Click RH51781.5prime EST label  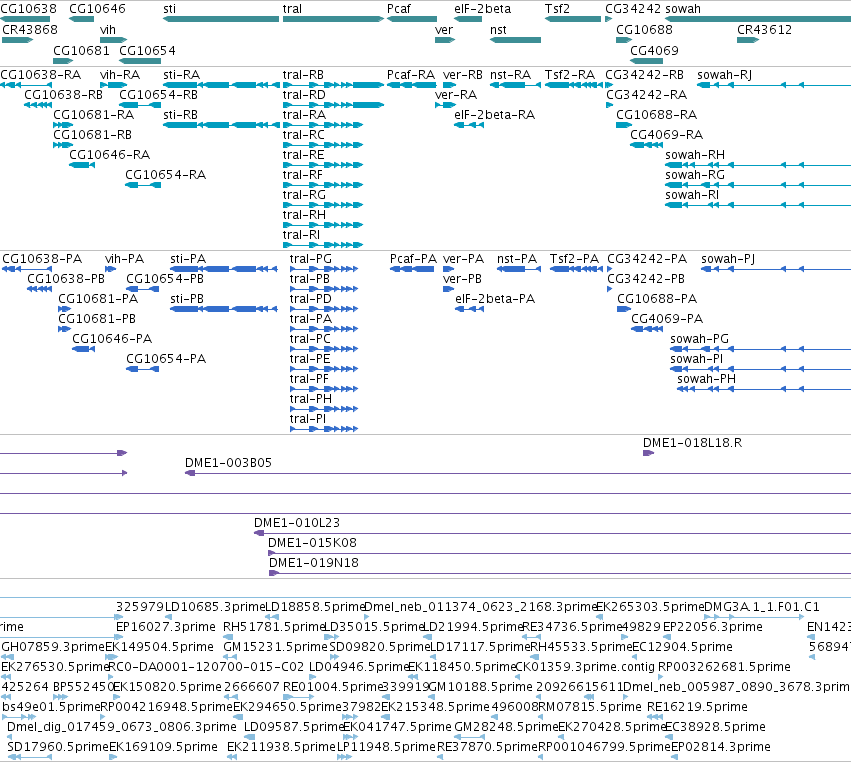[x=274, y=627]
